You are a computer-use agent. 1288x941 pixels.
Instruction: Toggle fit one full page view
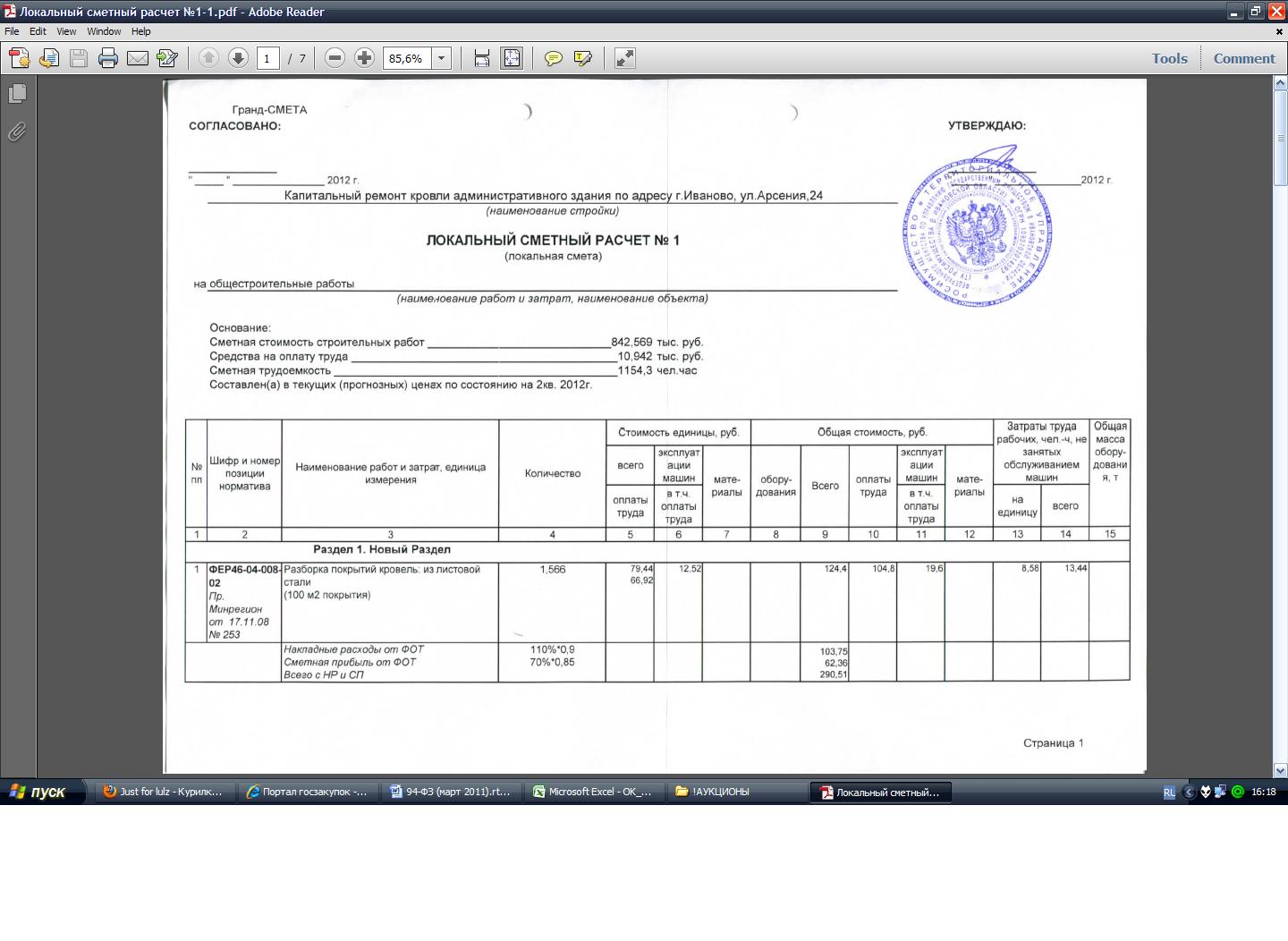(512, 59)
